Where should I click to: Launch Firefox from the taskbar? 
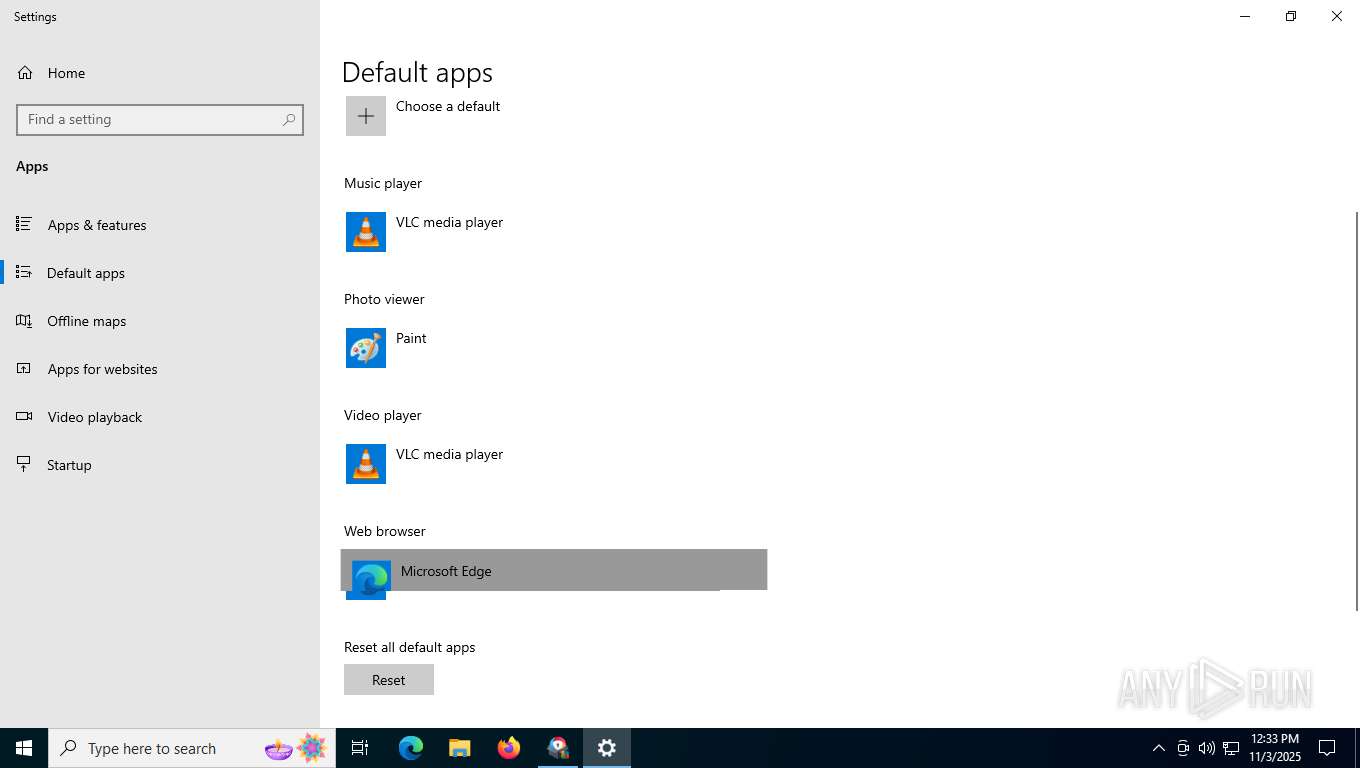click(509, 748)
